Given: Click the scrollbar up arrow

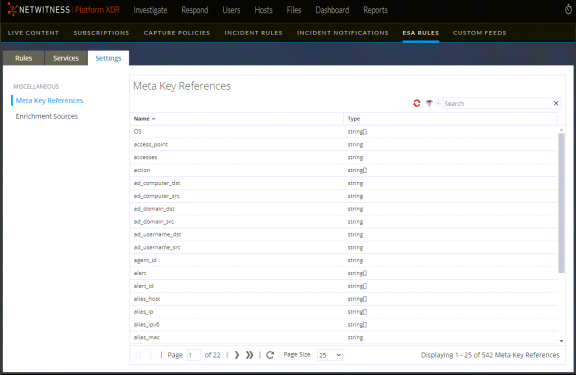Looking at the screenshot, I should coord(561,130).
